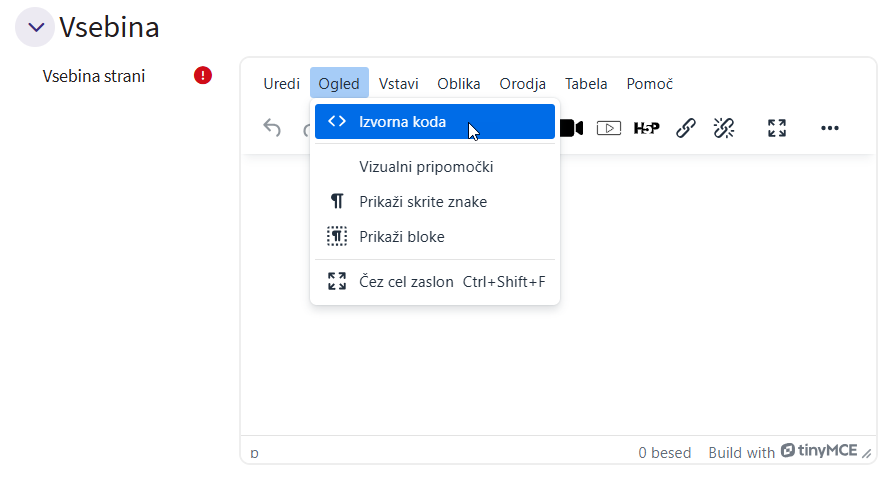
Task: Open the Oblika menu
Action: (459, 84)
